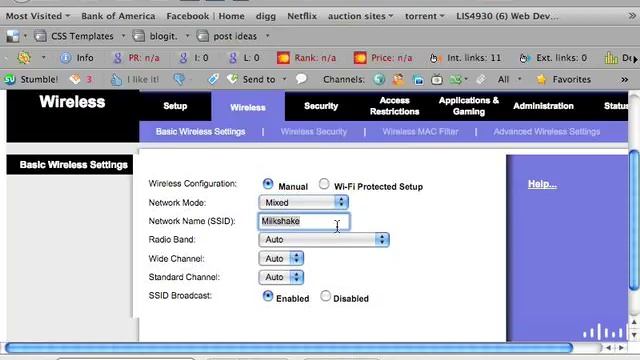
Task: Click the horizontal scrollbar thumb
Action: click(x=289, y=348)
